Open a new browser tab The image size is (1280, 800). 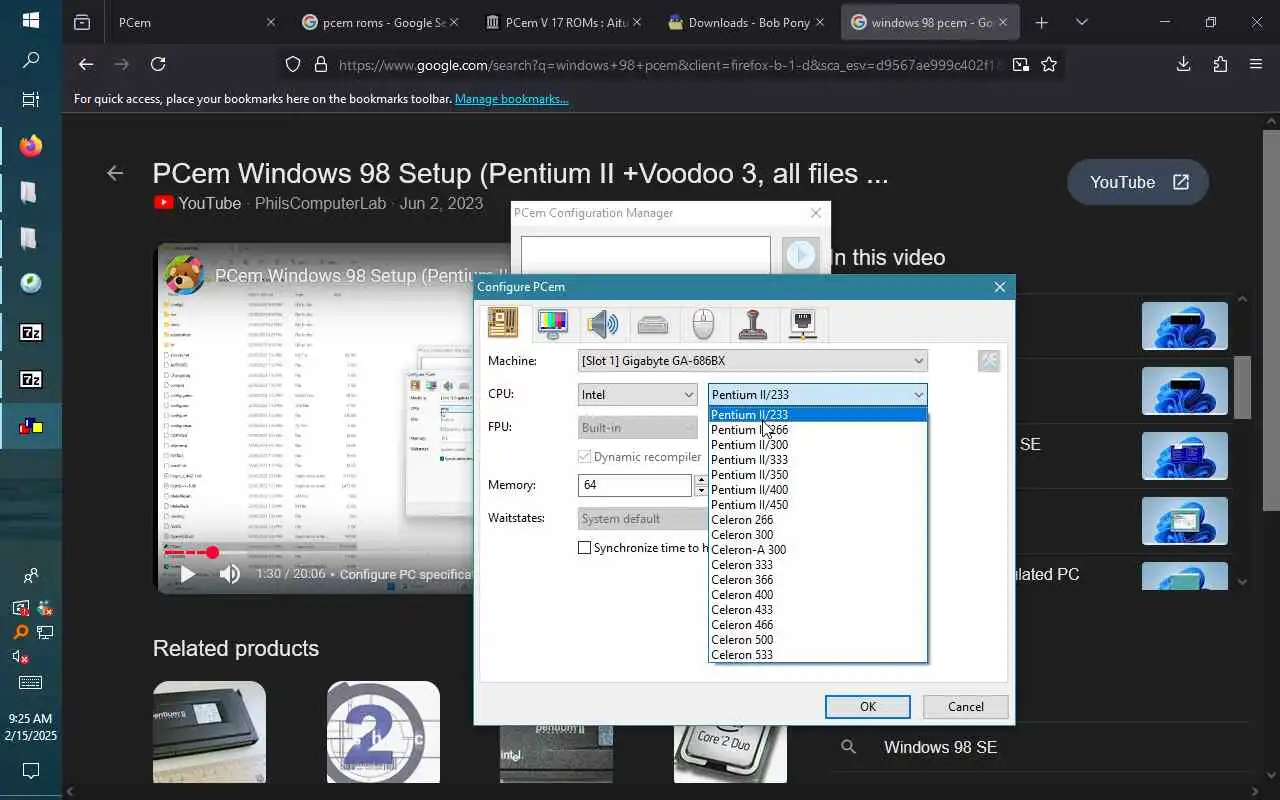(x=1041, y=22)
